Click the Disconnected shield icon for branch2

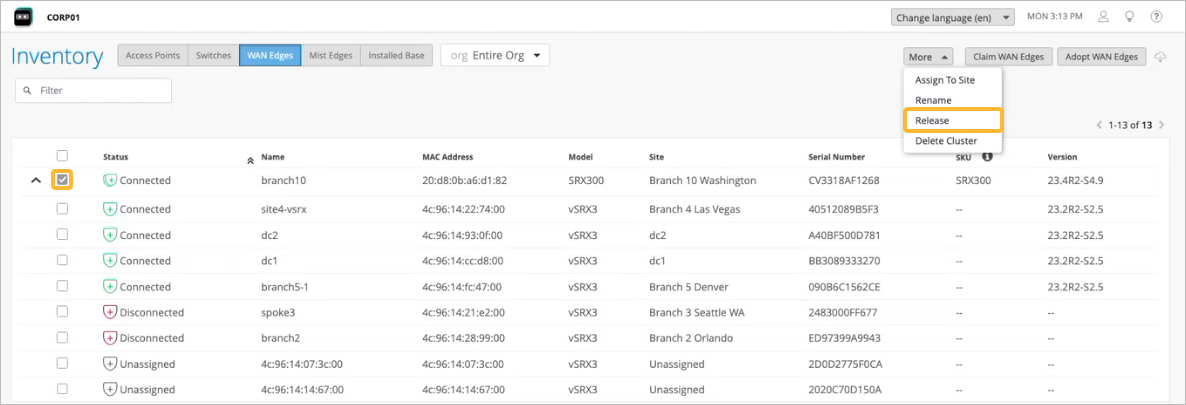click(110, 338)
